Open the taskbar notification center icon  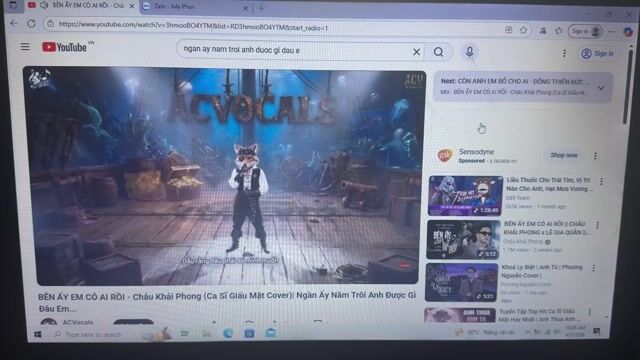597,331
